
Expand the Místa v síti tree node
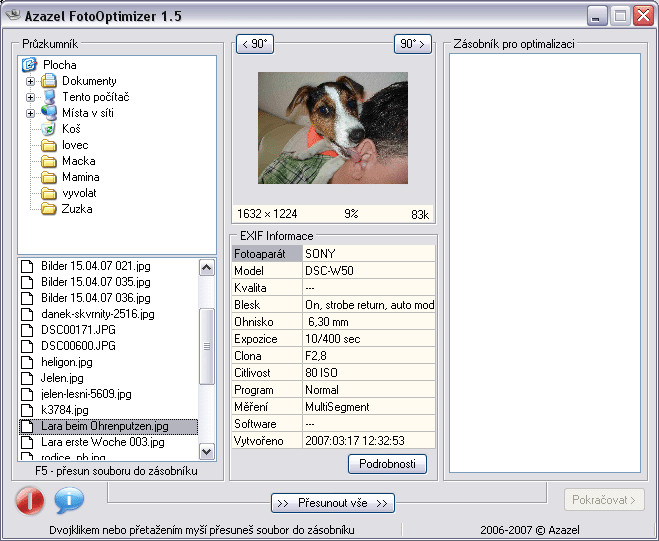tap(30, 113)
